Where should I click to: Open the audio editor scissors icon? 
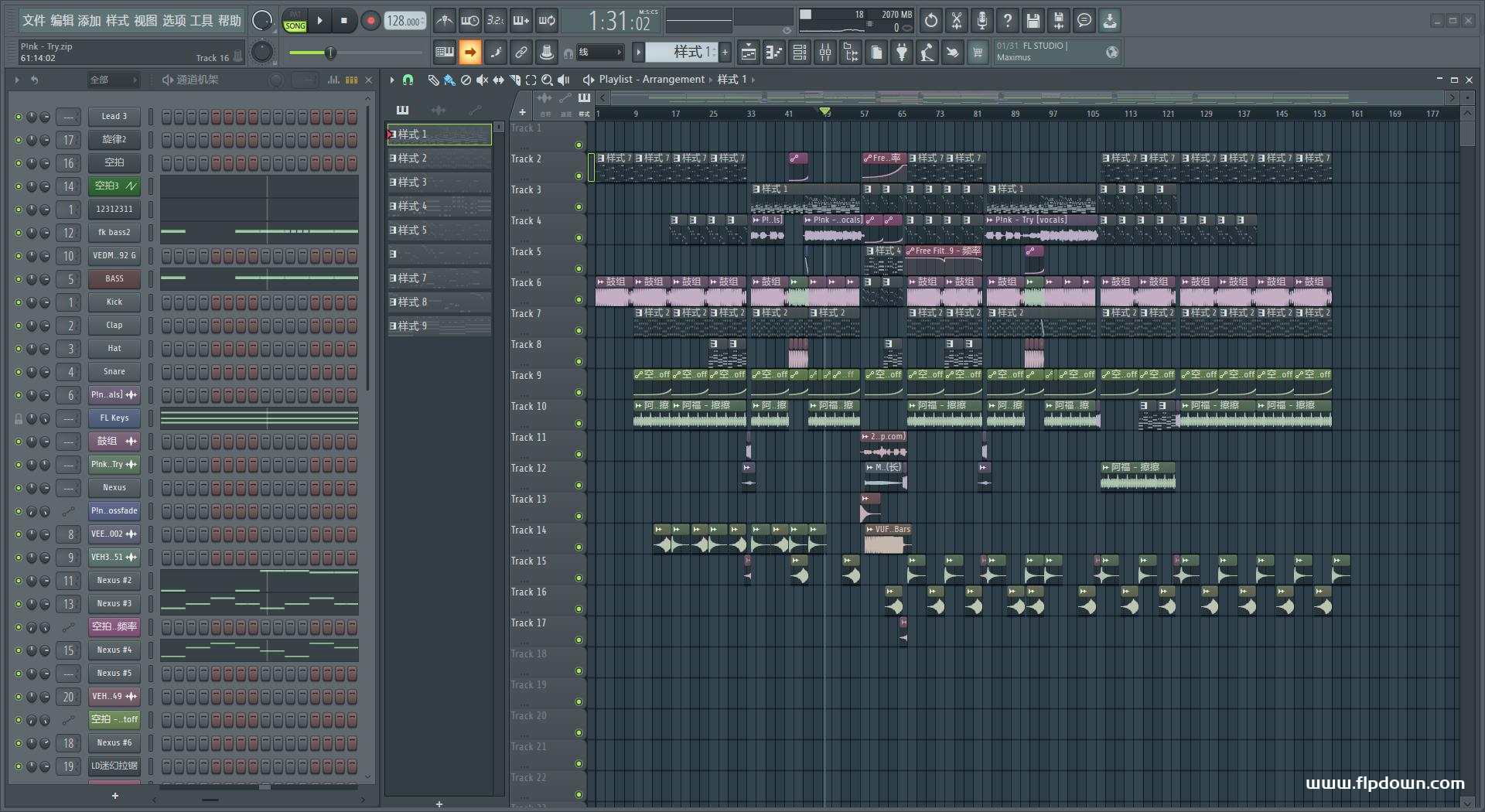[x=957, y=21]
